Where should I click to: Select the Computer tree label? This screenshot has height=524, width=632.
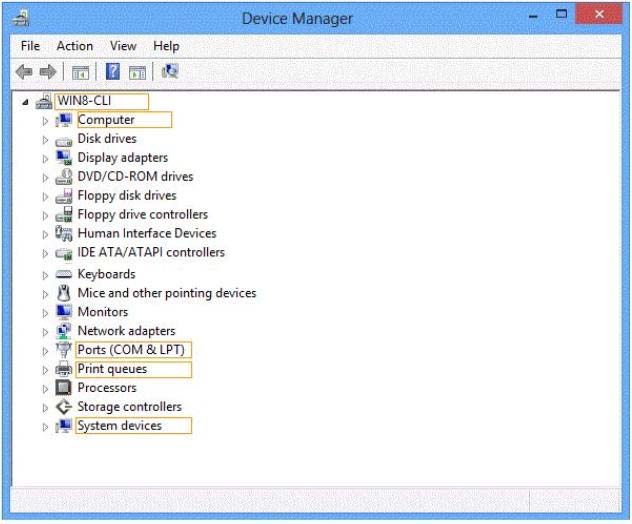click(x=106, y=120)
